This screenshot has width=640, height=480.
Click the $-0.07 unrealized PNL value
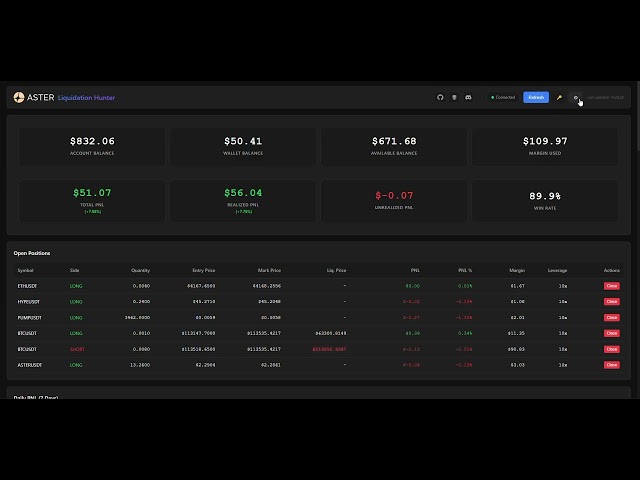(x=394, y=196)
